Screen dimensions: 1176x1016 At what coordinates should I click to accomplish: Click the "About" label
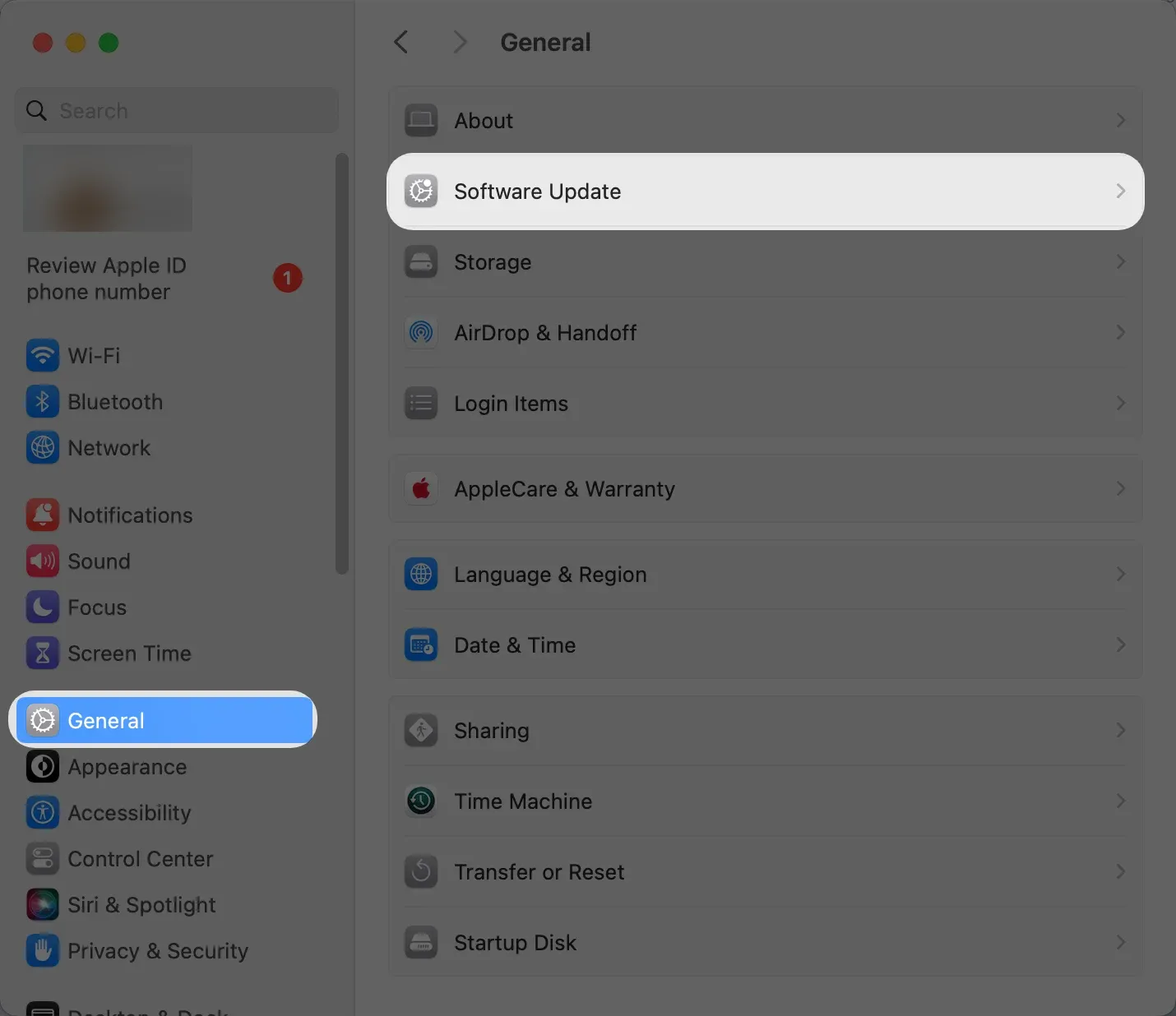(x=484, y=121)
